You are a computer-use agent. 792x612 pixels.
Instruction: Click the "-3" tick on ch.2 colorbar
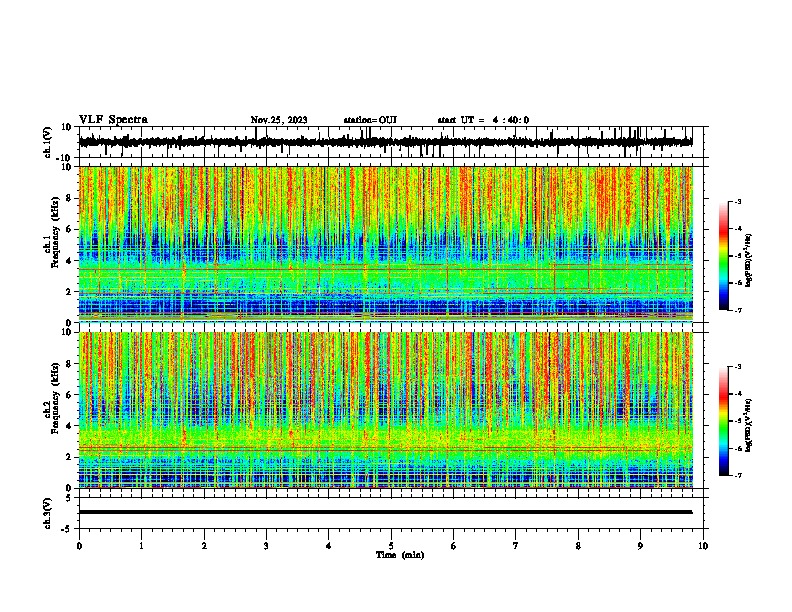737,367
